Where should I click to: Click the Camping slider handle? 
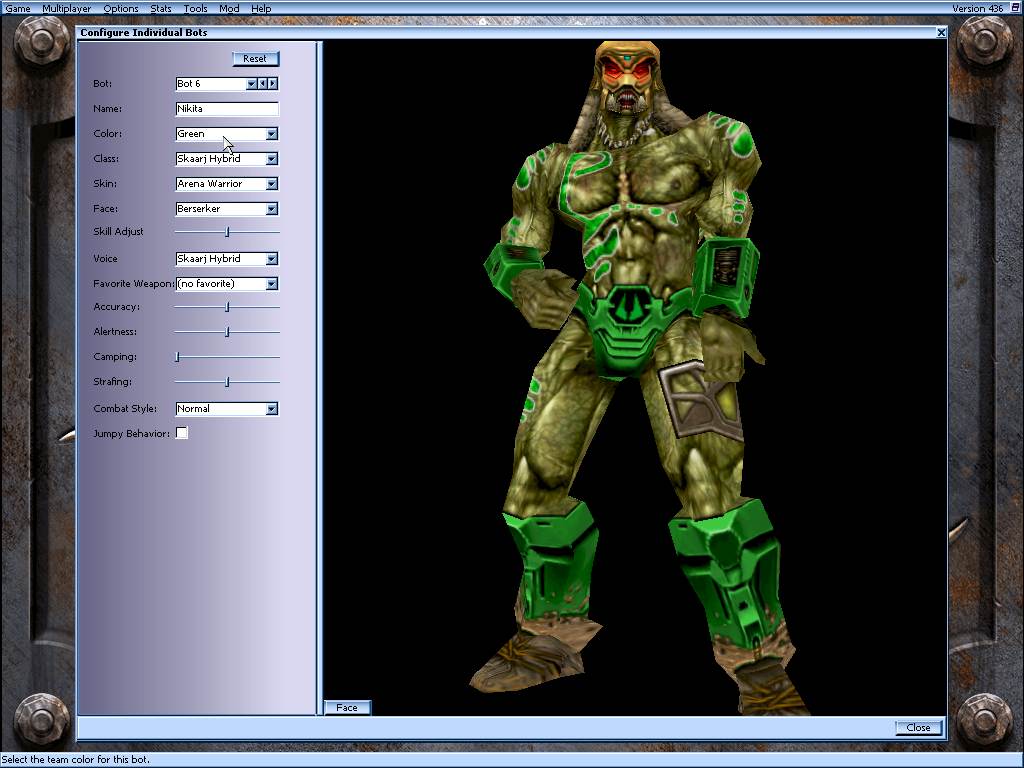point(177,357)
